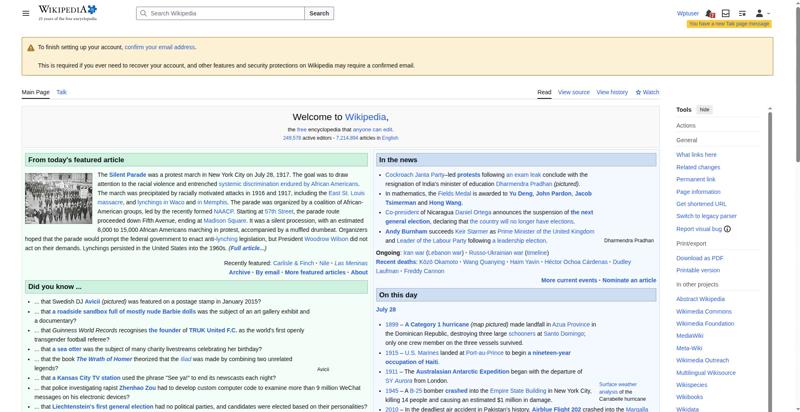Screen dimensions: 800x412
Task: Click the new Talk page message notice
Action: tap(729, 24)
